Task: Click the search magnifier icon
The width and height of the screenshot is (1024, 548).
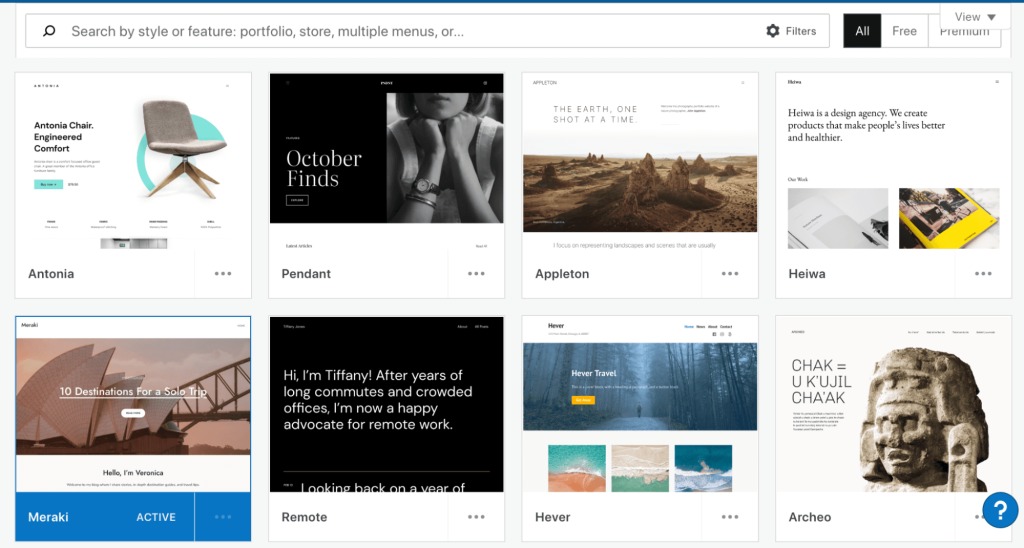Action: (49, 31)
